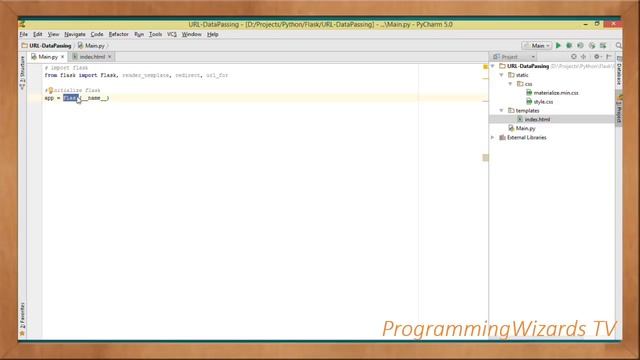Open the Favorites tool window strip
Screen dimensions: 640x360
coord(22,319)
